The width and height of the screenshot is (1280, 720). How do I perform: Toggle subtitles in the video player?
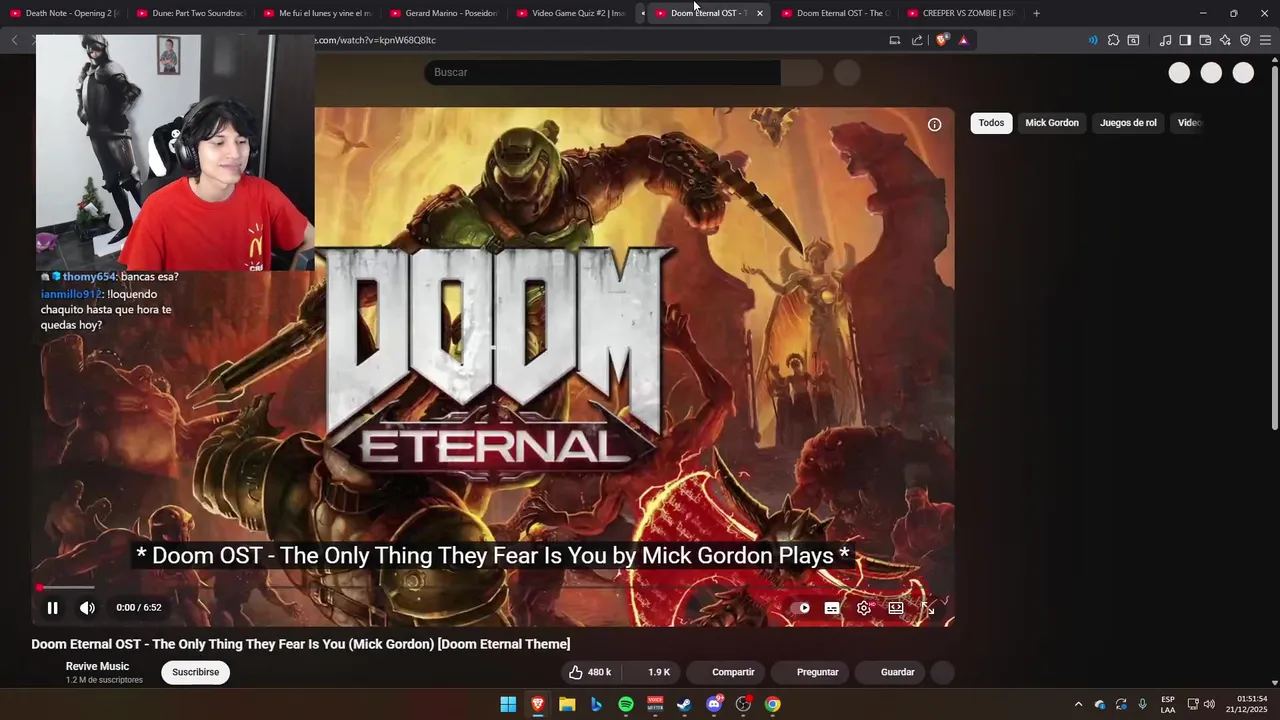coord(831,607)
